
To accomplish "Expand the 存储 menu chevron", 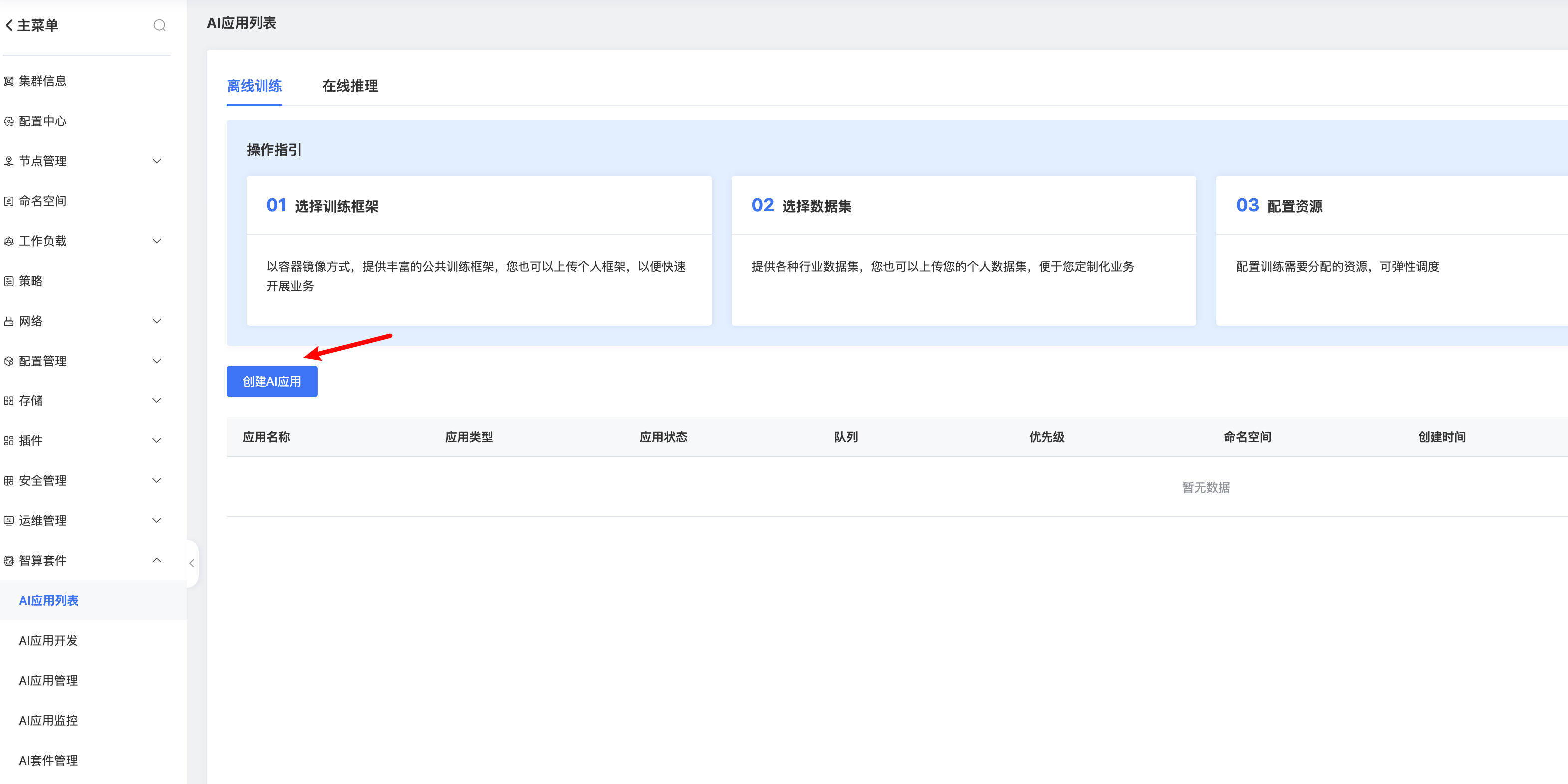I will (156, 401).
